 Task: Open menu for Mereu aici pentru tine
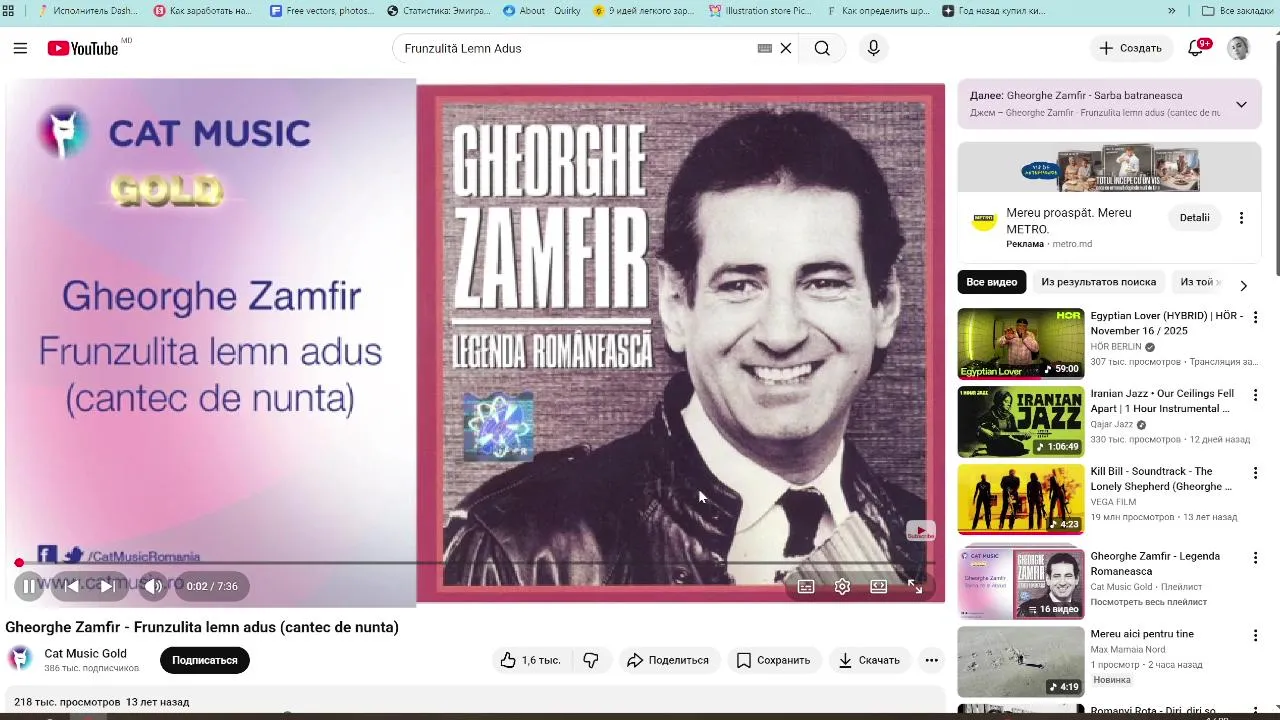1255,636
